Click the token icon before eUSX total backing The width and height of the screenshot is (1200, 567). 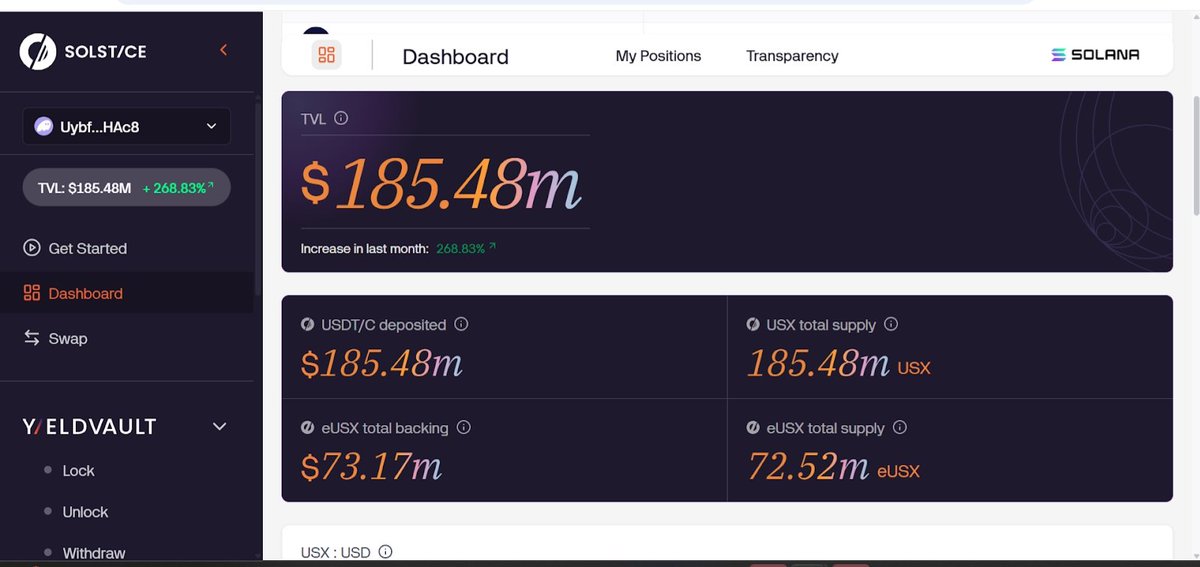(308, 428)
